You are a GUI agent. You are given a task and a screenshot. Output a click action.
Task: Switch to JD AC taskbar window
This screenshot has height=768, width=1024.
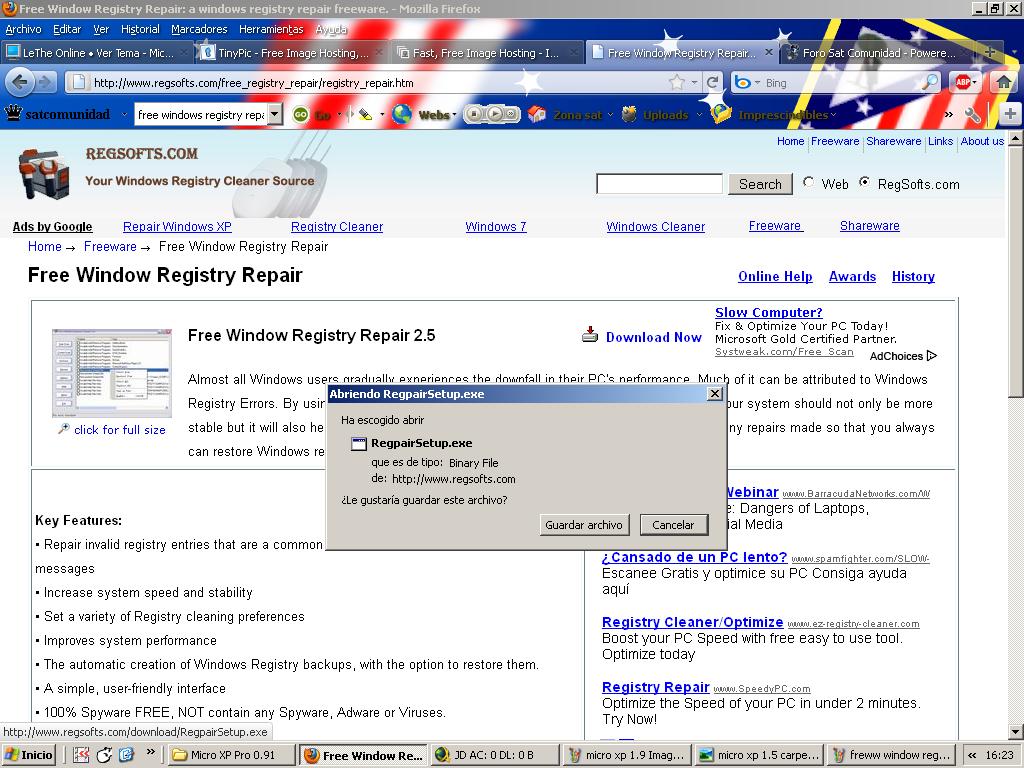tap(494, 755)
